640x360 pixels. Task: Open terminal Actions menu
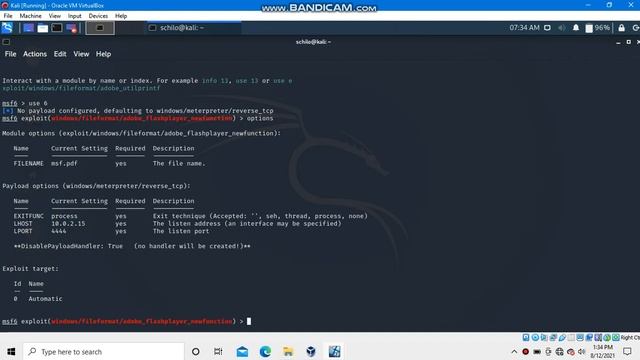(x=35, y=54)
